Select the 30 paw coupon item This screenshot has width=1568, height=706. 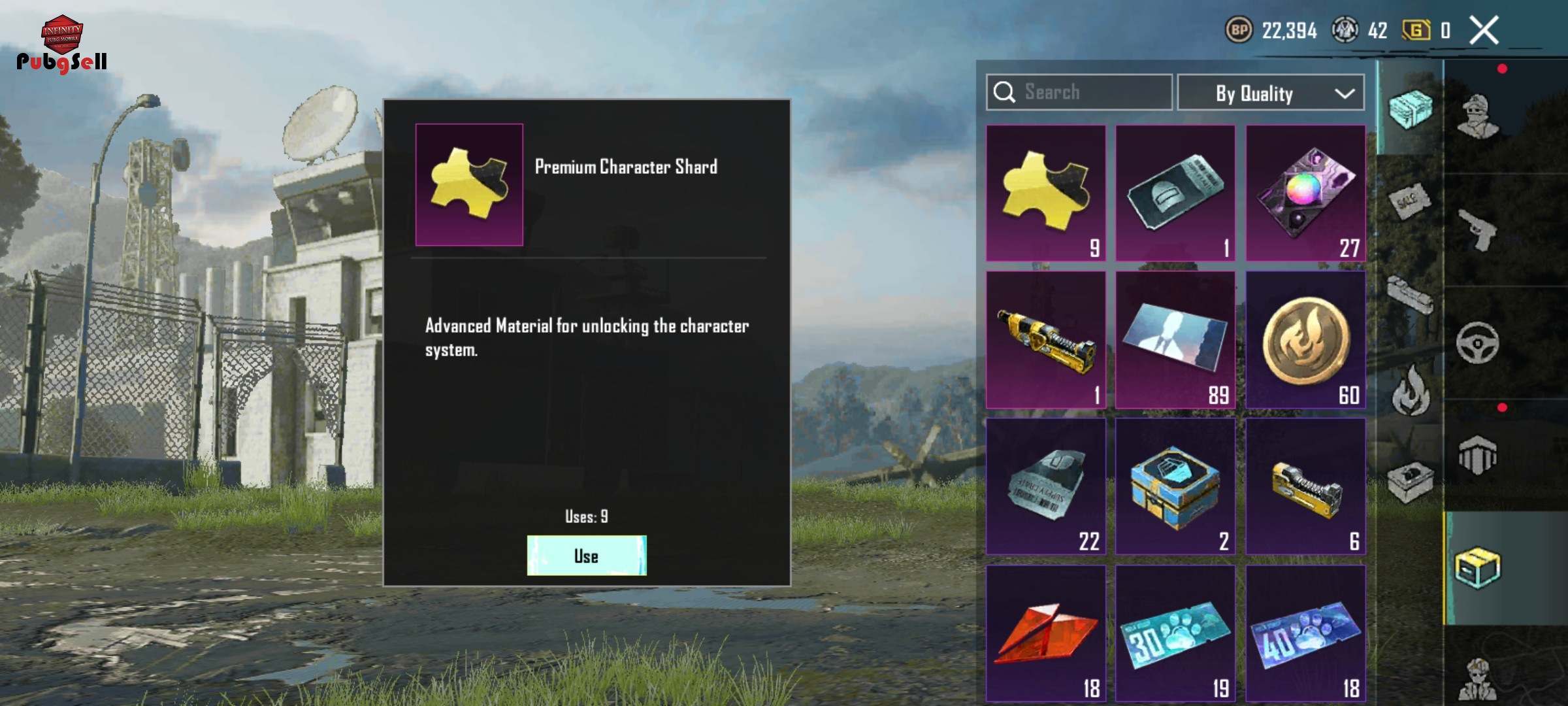tap(1175, 633)
